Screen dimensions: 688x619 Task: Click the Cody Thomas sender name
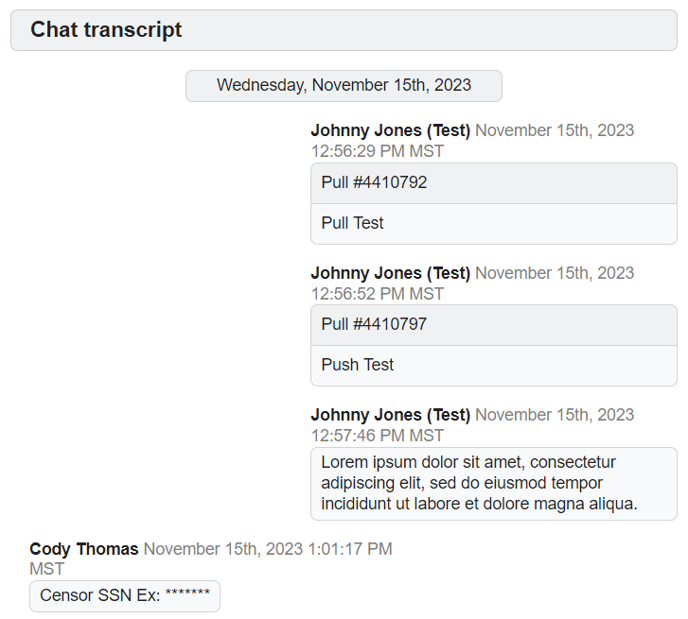click(x=84, y=549)
